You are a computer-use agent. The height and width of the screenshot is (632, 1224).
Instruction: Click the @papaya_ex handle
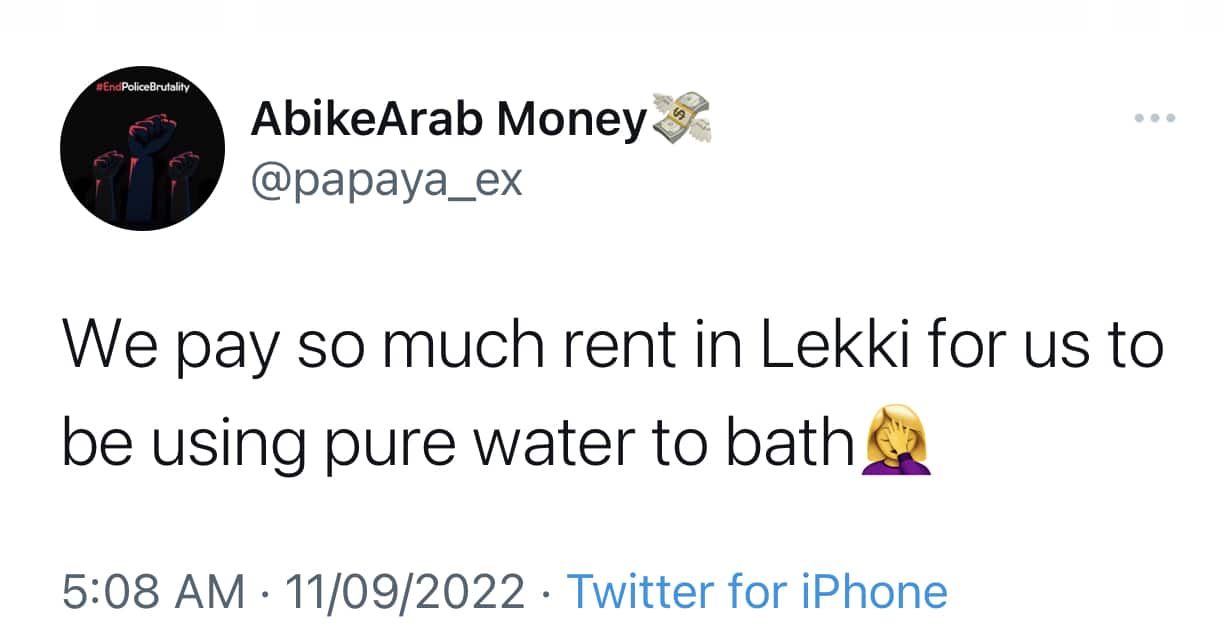click(x=386, y=180)
